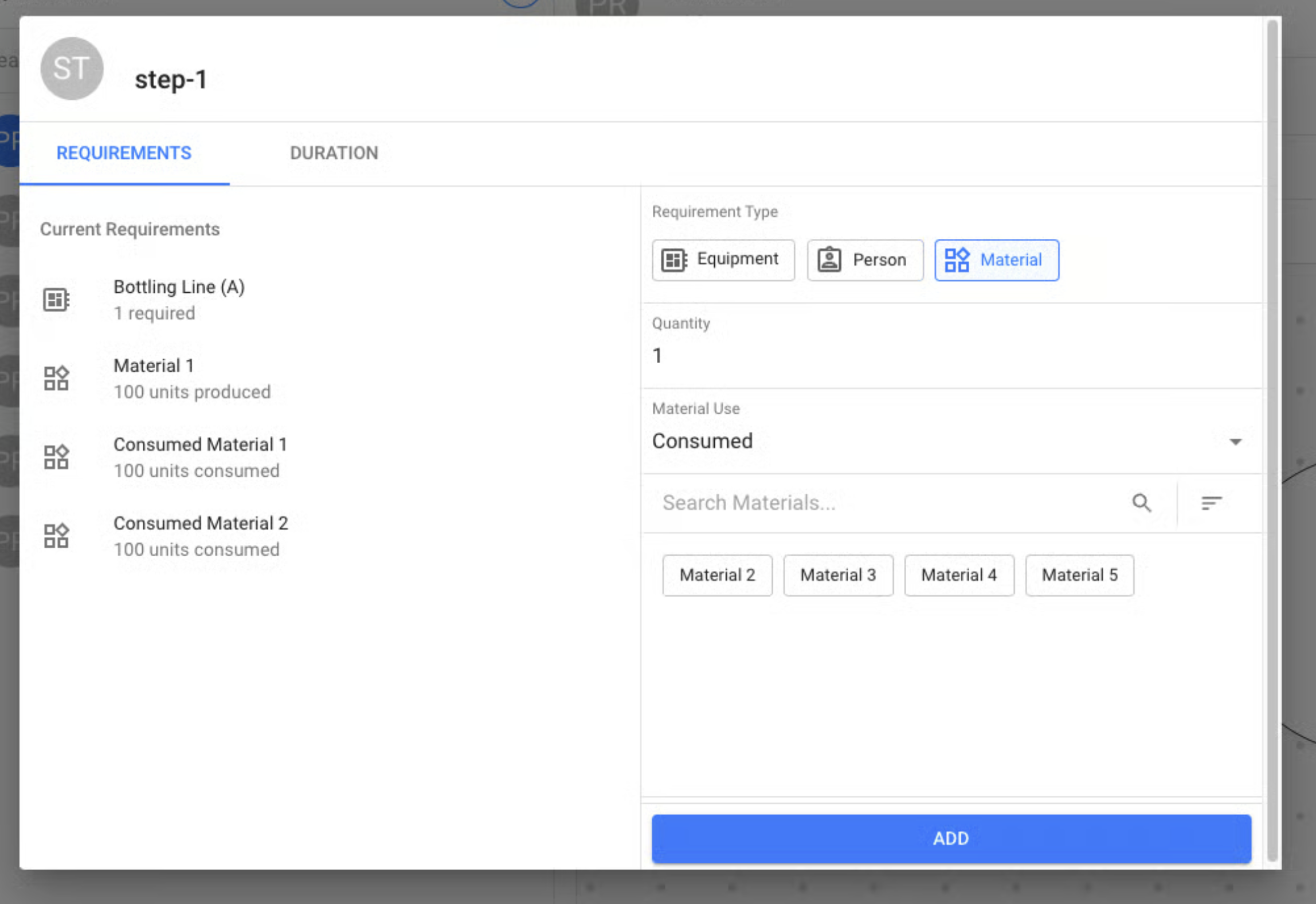Switch to the Duration tab

(x=334, y=153)
